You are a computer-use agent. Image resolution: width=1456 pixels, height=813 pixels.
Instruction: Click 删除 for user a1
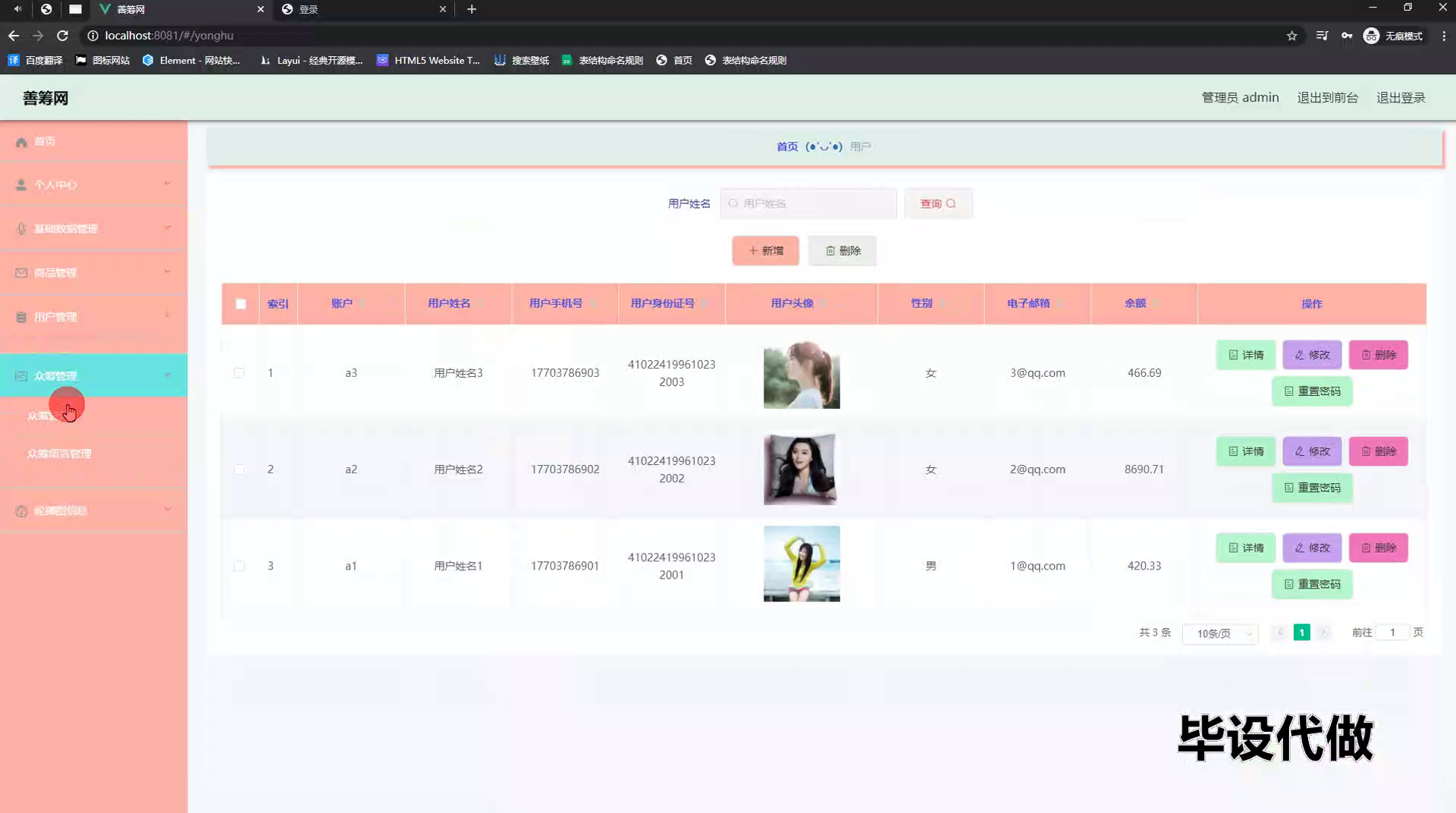point(1378,548)
